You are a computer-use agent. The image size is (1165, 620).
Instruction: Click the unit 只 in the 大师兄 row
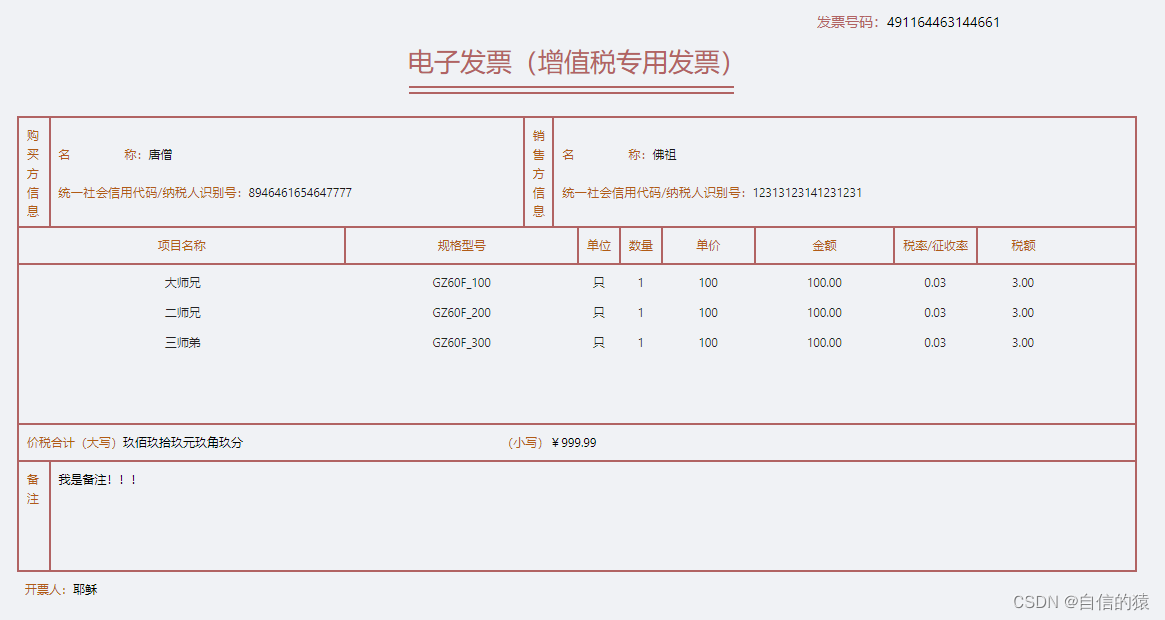599,282
